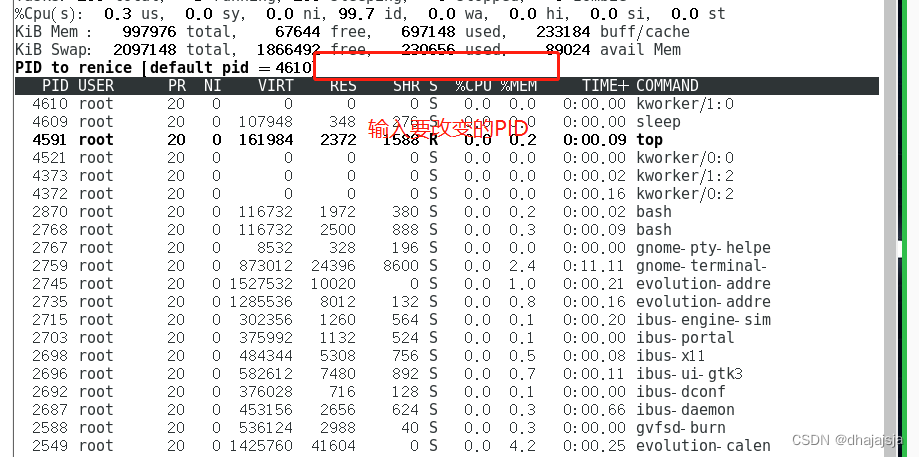Click the VIRT column header
This screenshot has width=919, height=457.
point(275,86)
